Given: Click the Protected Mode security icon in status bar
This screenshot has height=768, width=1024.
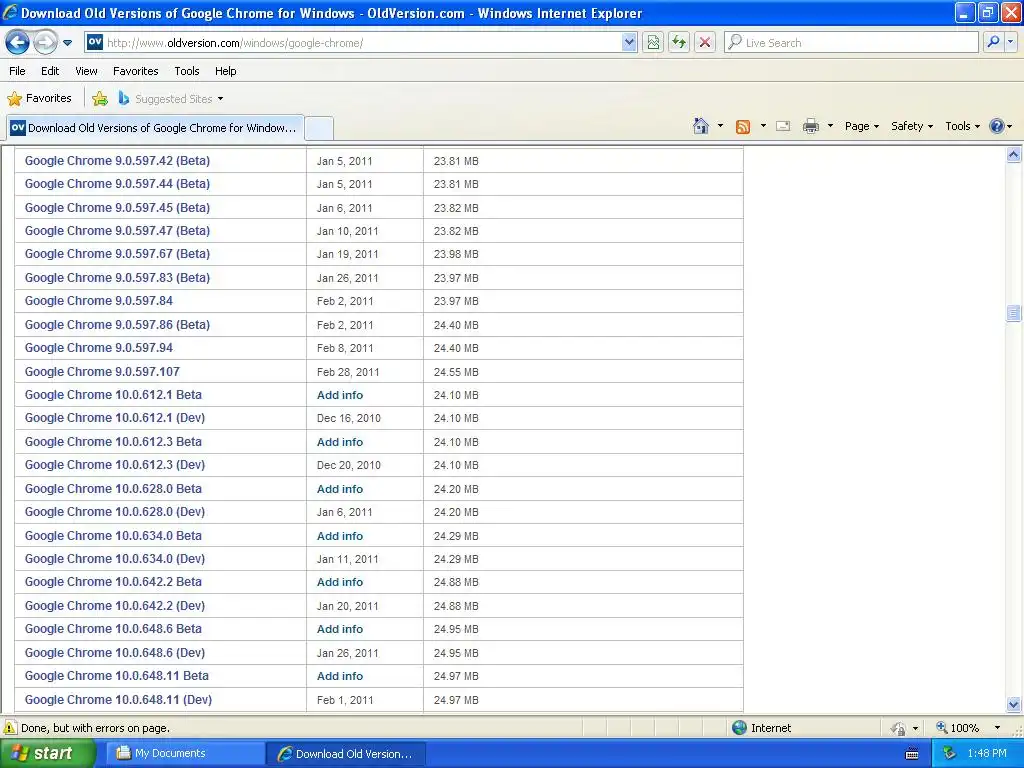Looking at the screenshot, I should coord(899,728).
